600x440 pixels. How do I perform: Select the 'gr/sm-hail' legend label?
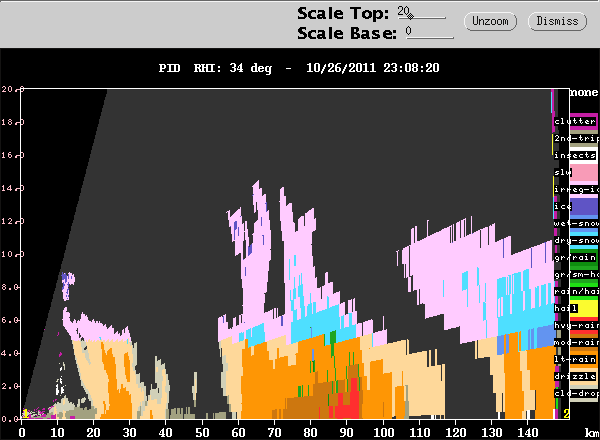(576, 274)
